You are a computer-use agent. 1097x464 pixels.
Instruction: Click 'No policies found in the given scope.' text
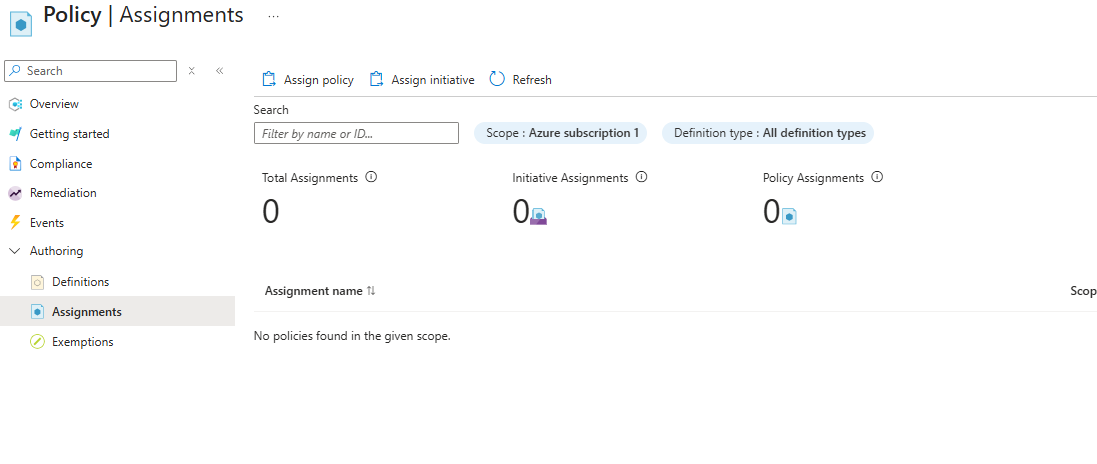click(x=352, y=336)
